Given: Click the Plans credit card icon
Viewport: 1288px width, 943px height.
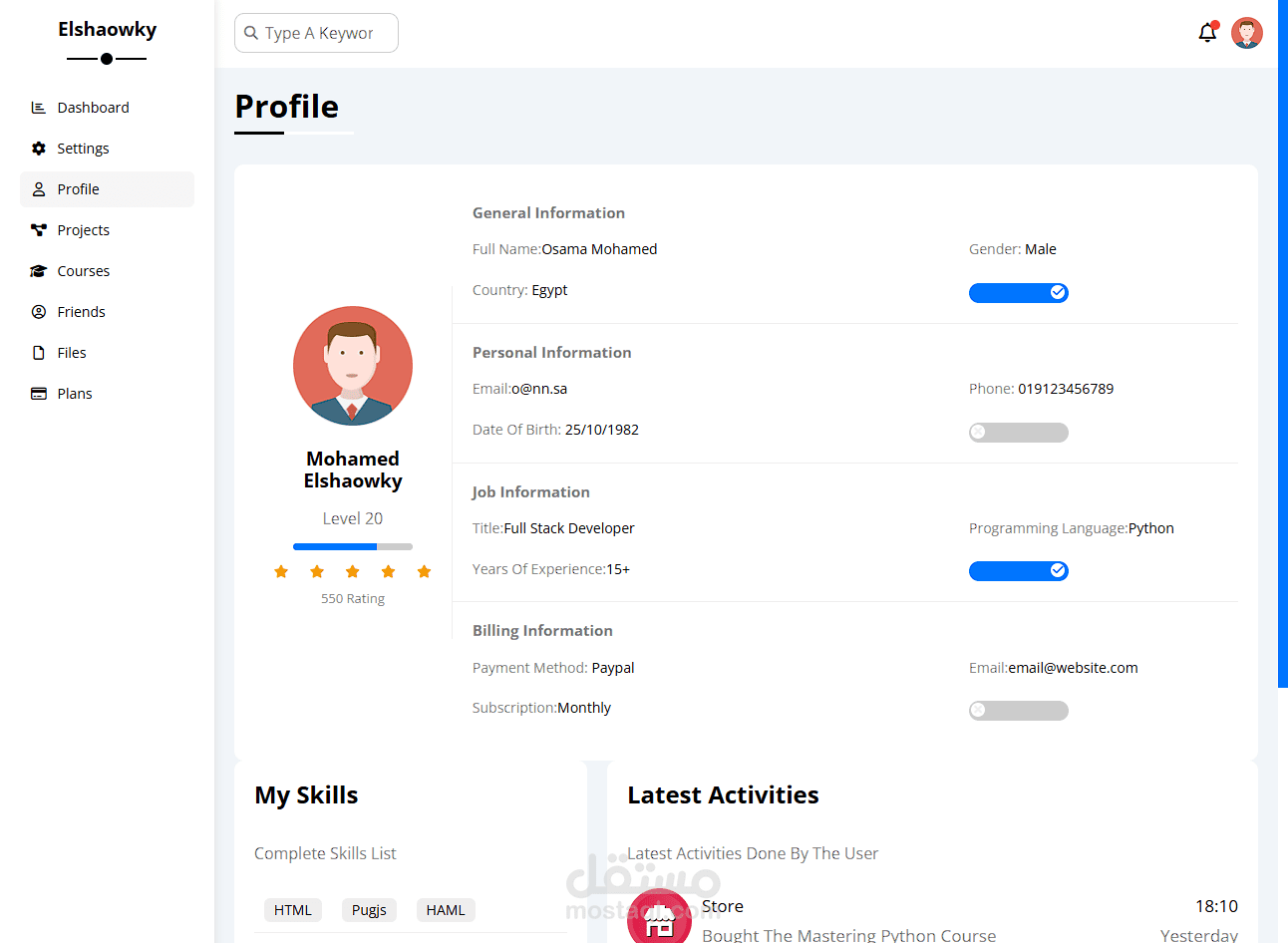Looking at the screenshot, I should pos(39,394).
